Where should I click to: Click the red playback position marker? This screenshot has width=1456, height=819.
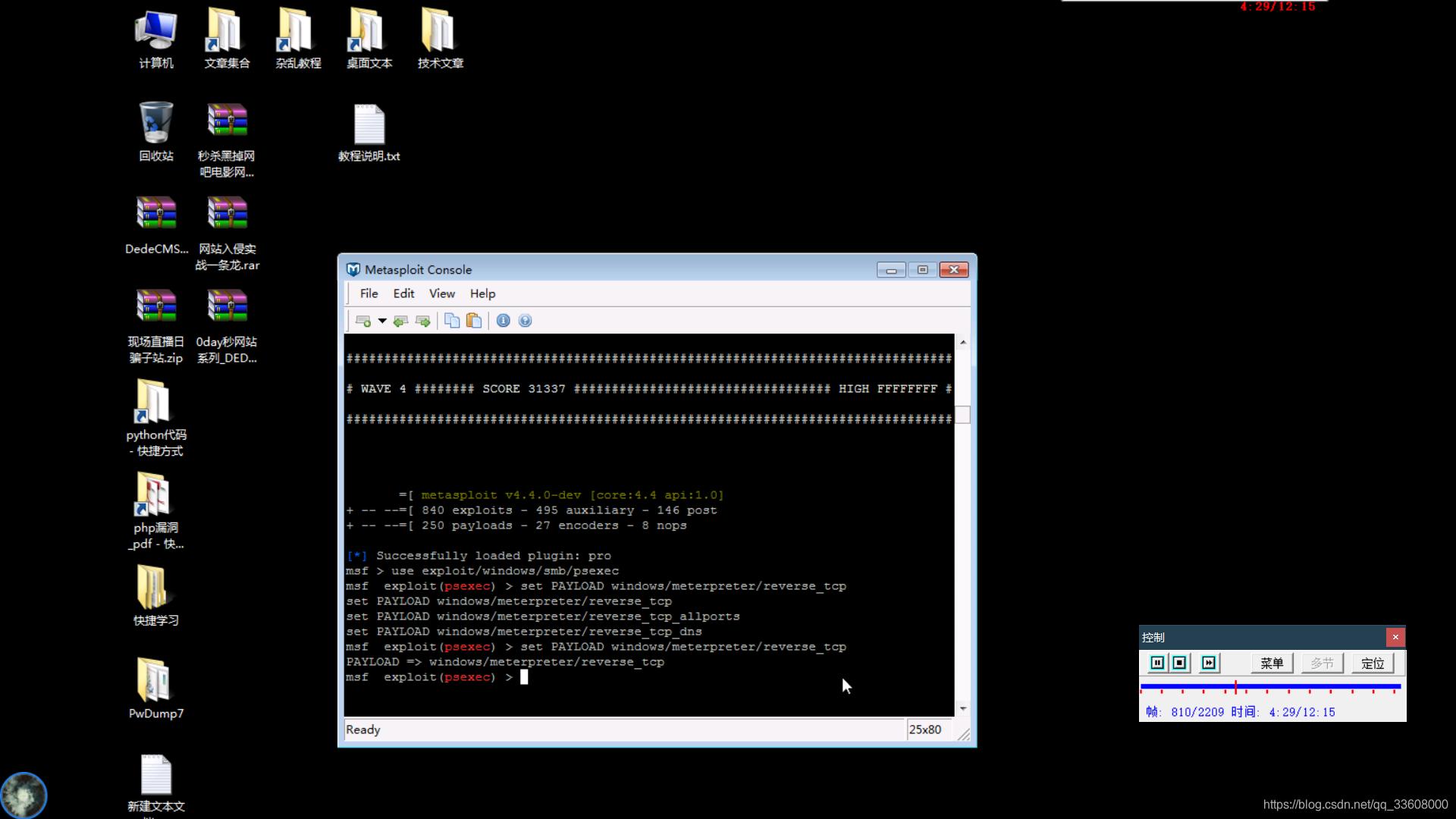click(1235, 687)
